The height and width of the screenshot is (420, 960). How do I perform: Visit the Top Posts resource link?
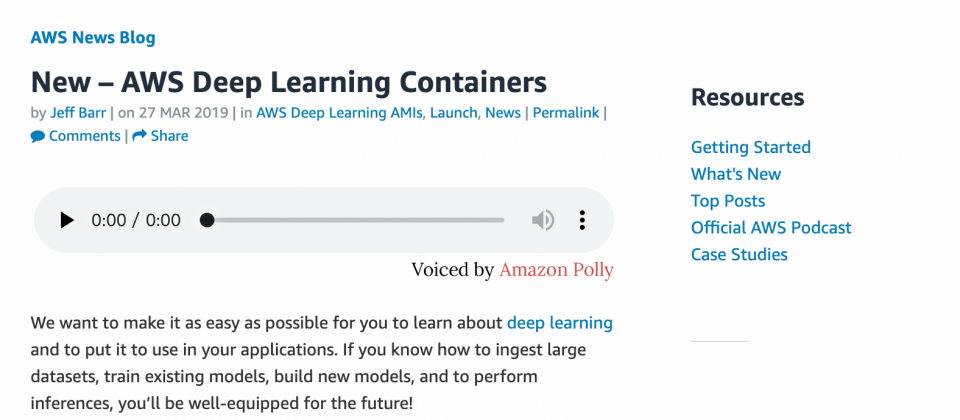728,201
